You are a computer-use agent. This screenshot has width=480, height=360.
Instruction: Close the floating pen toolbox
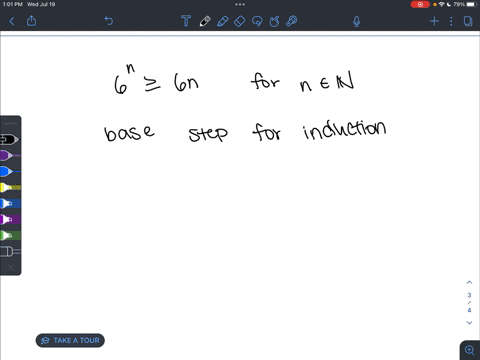click(11, 268)
